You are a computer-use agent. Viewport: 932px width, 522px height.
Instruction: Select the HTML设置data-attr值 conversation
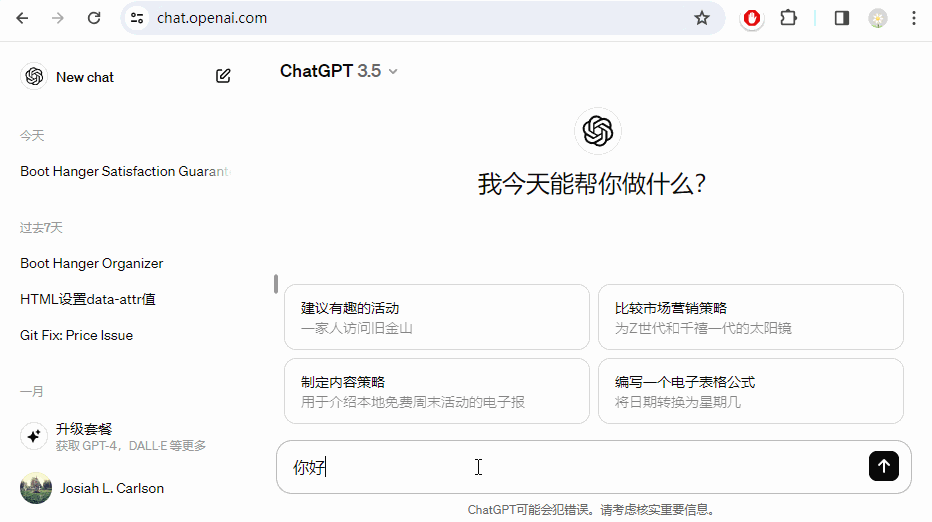[x=88, y=300]
